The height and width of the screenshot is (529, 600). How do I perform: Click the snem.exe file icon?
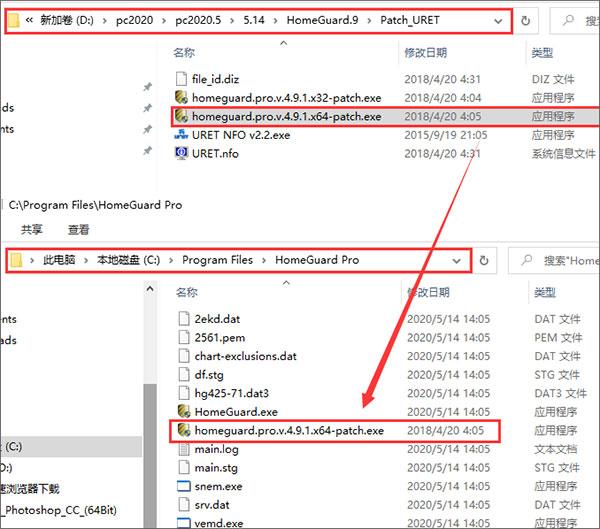pos(184,486)
